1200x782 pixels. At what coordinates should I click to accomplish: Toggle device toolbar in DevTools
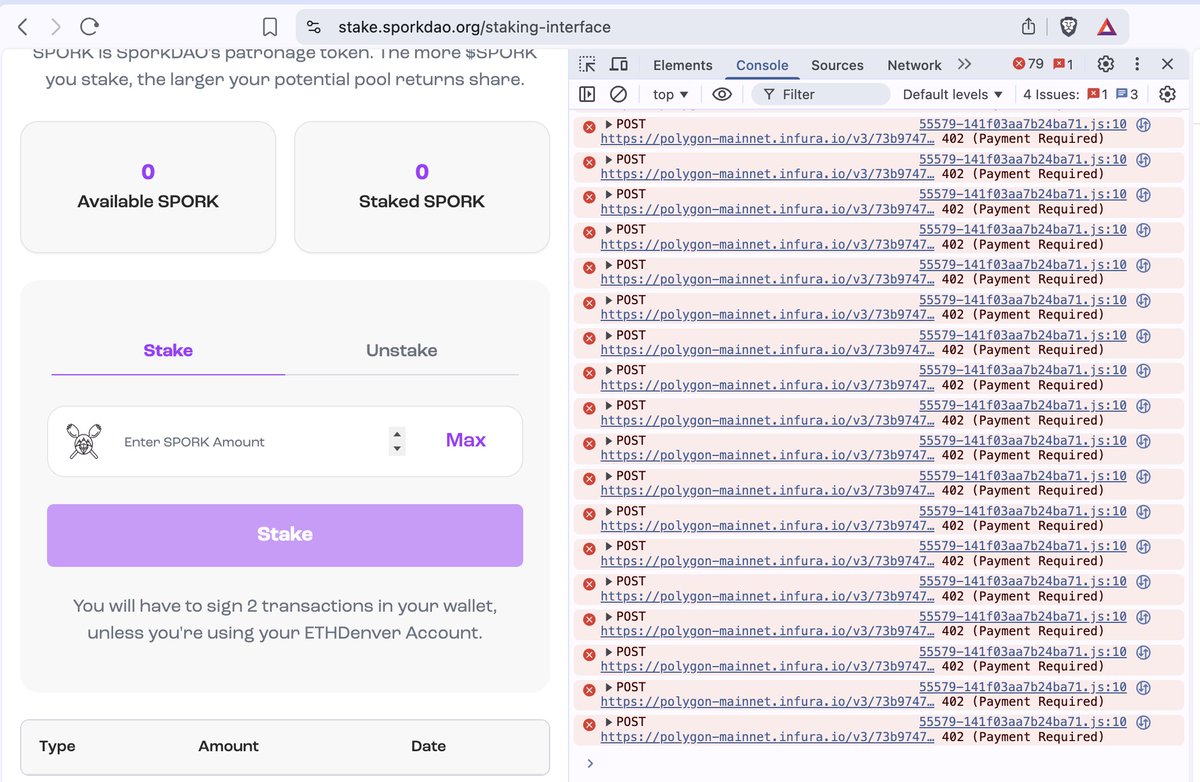(x=619, y=64)
